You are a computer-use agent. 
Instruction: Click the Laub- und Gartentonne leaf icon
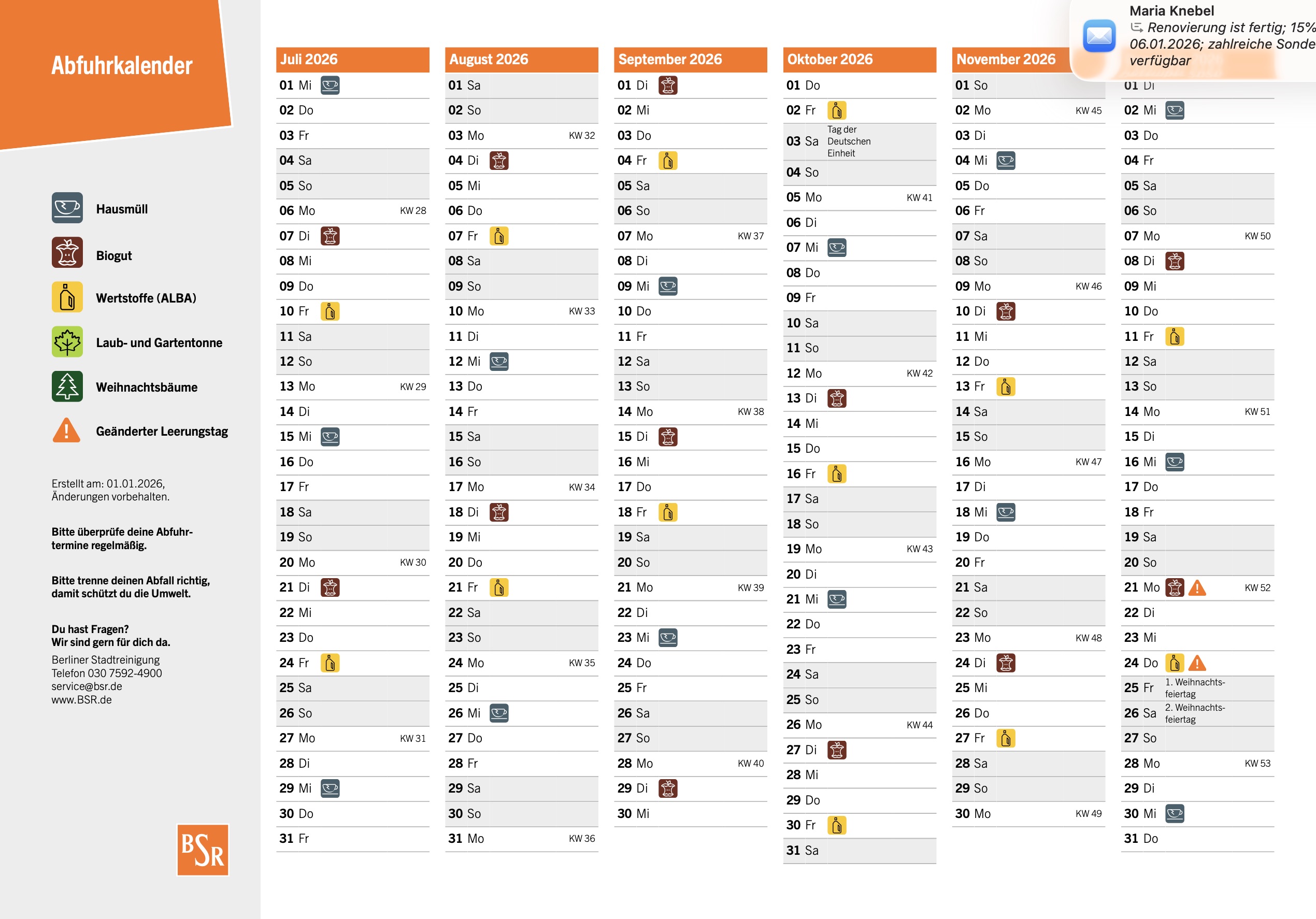pos(67,342)
